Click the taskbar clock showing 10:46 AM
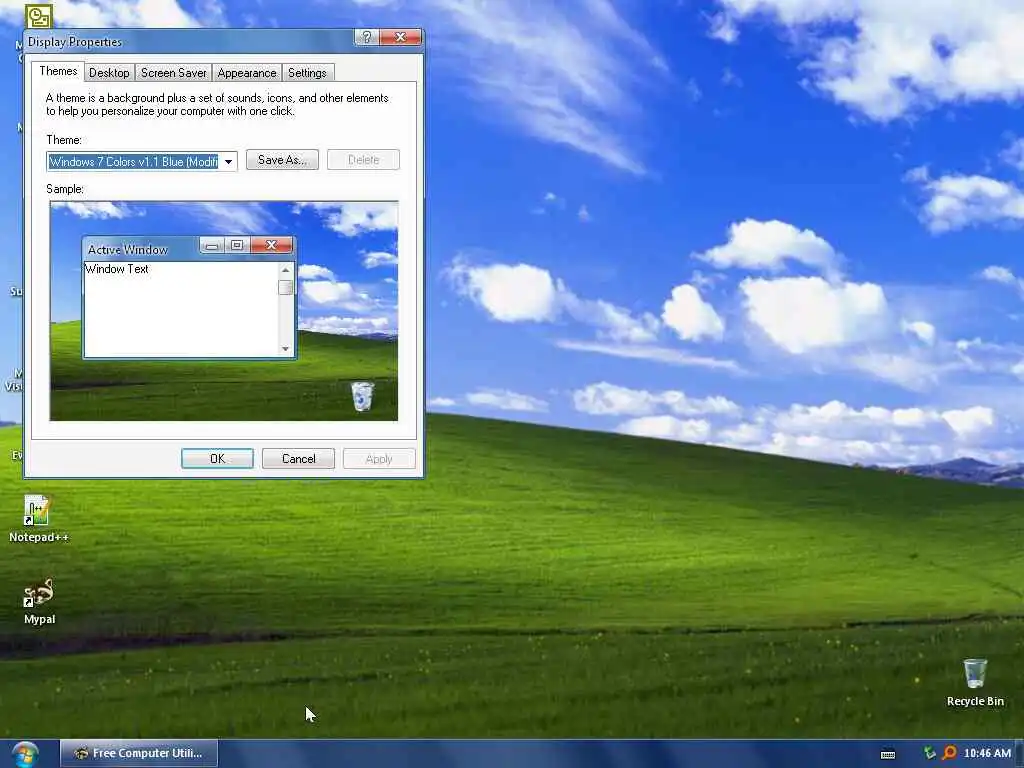Viewport: 1024px width, 768px height. click(x=987, y=753)
